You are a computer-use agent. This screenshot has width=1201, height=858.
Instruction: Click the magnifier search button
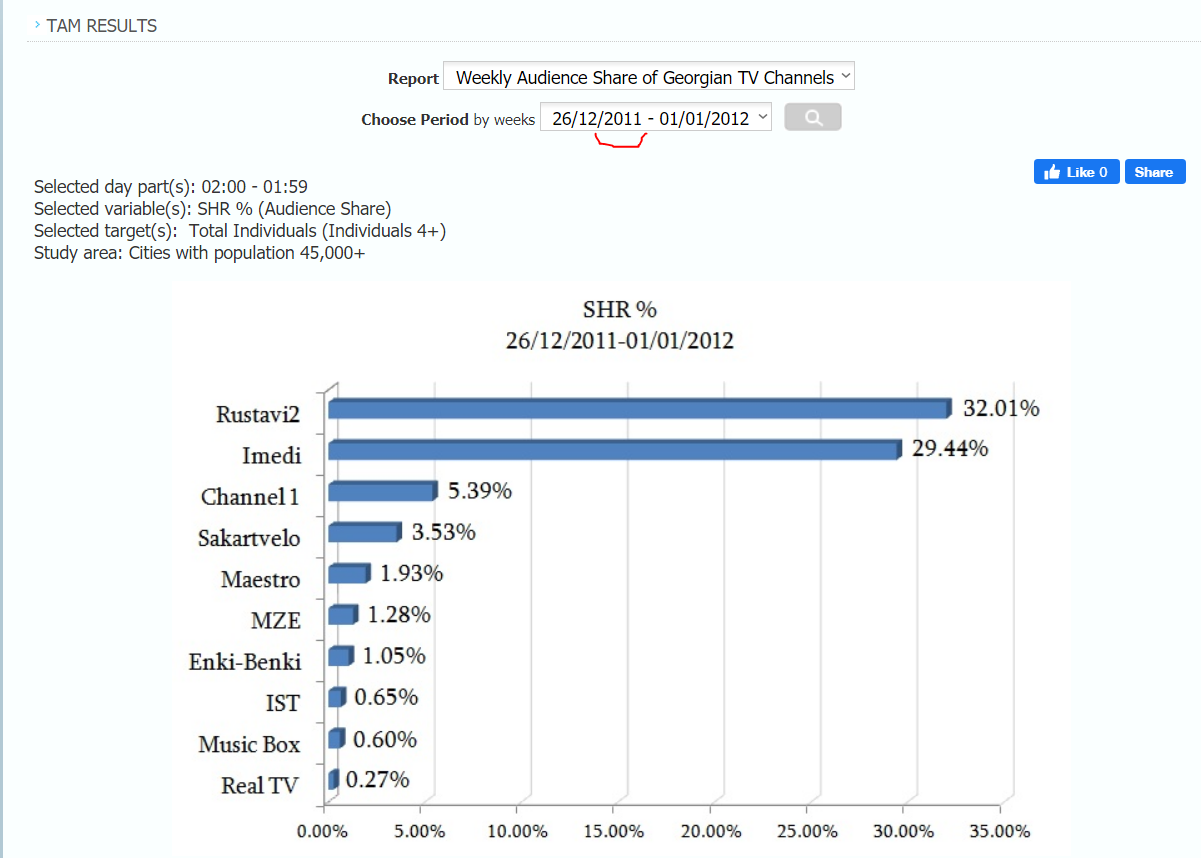(x=813, y=117)
